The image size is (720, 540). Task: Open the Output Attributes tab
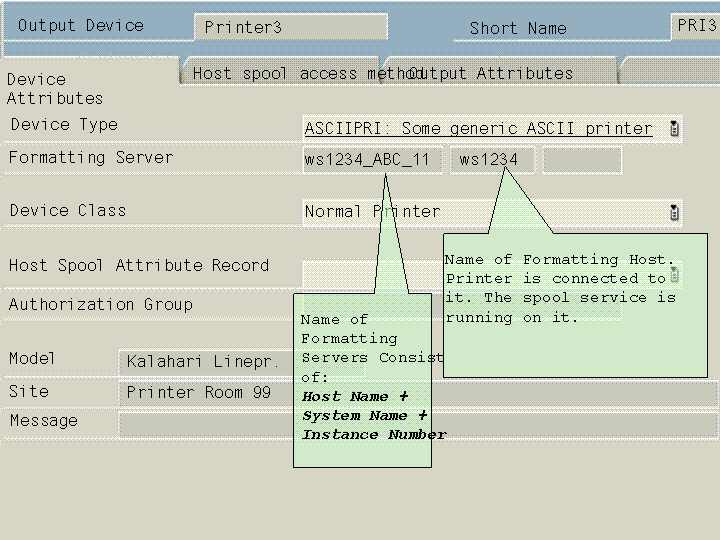pos(500,73)
